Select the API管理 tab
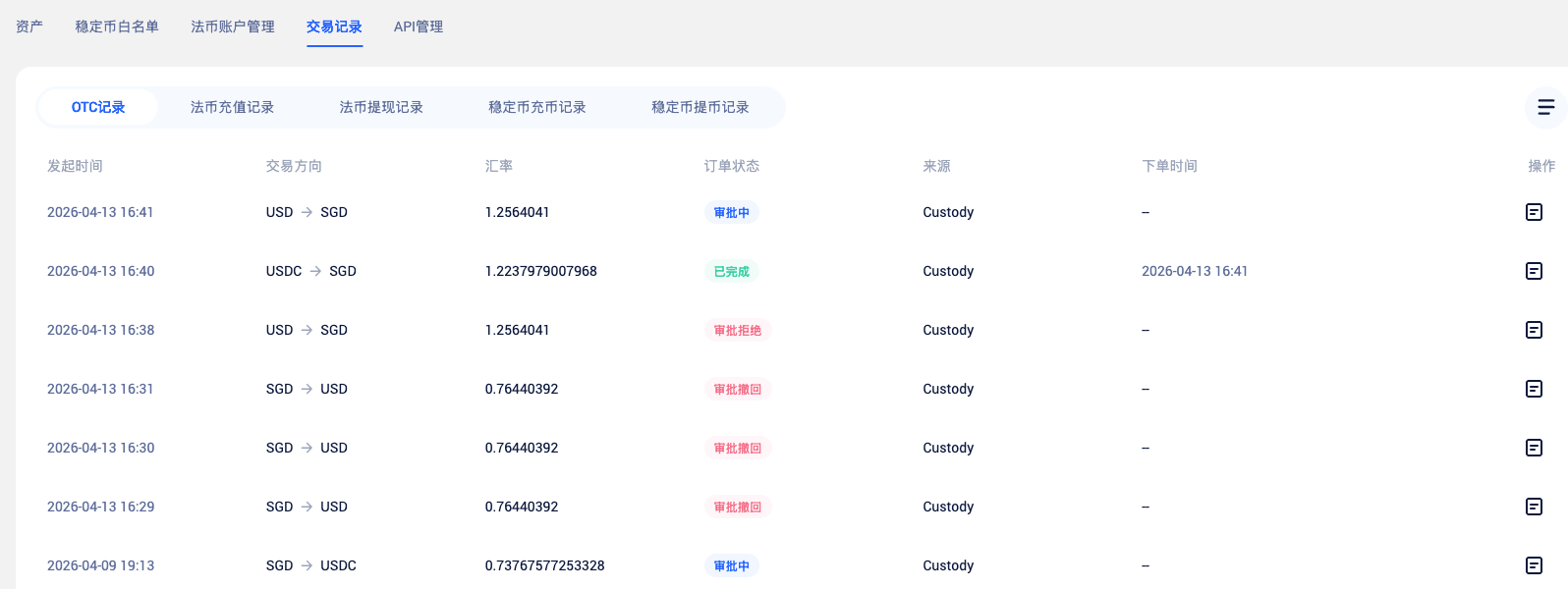 [x=419, y=27]
